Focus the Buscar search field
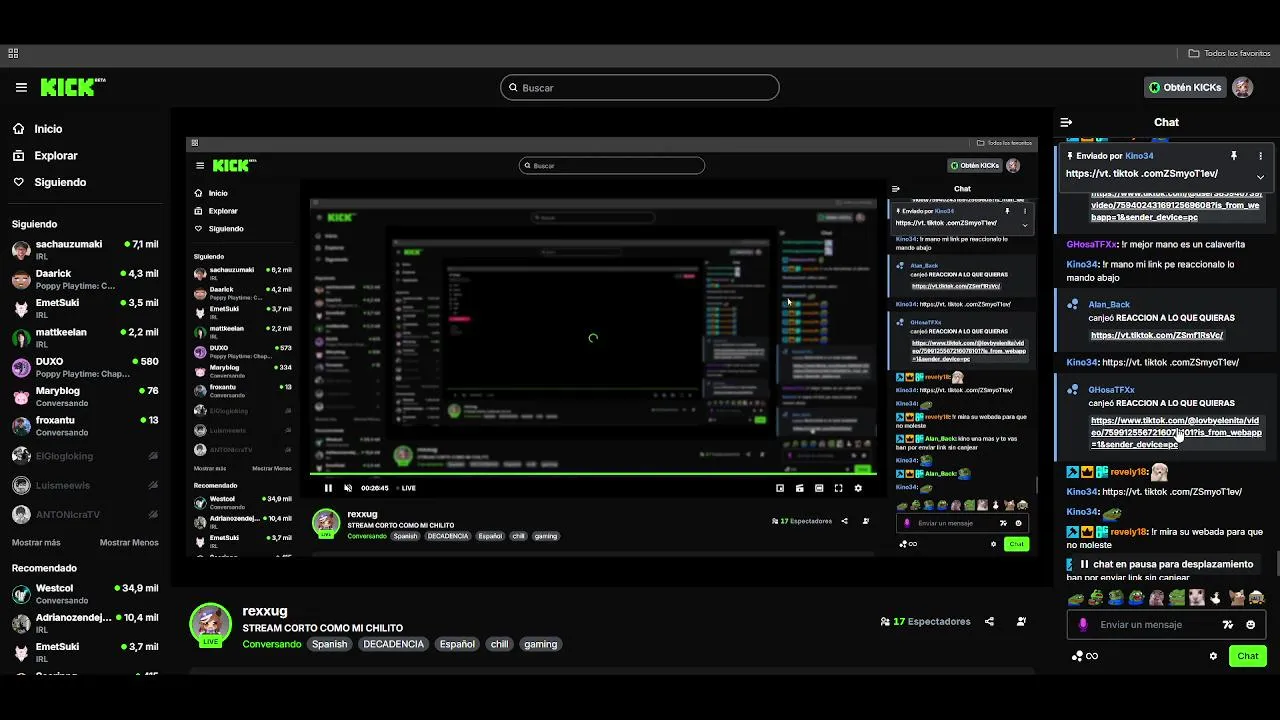 (x=640, y=88)
